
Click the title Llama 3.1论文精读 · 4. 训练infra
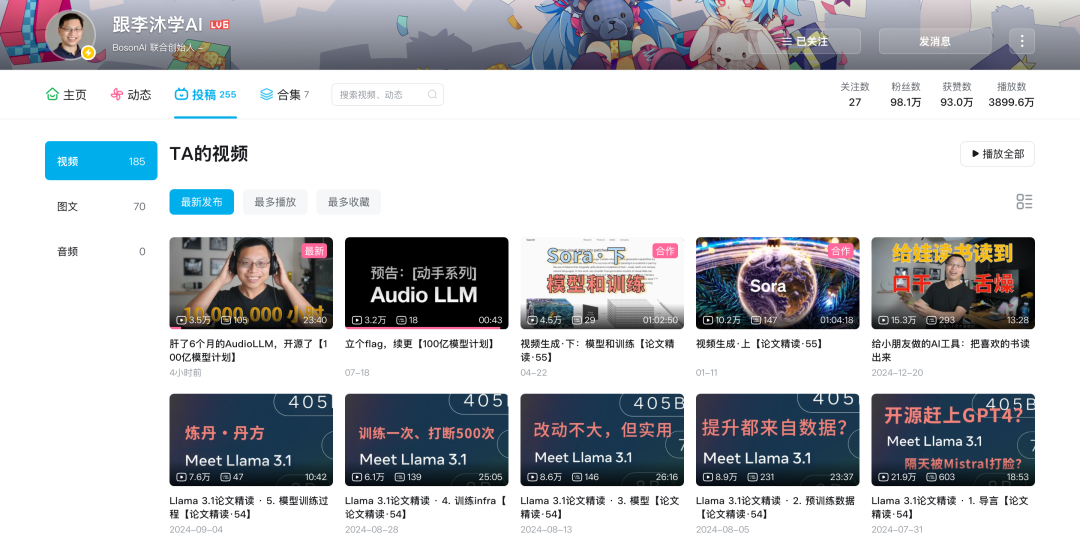[x=426, y=507]
